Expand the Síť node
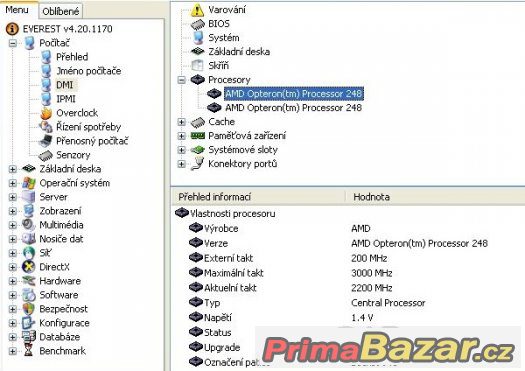This screenshot has width=525, height=371. pyautogui.click(x=13, y=253)
